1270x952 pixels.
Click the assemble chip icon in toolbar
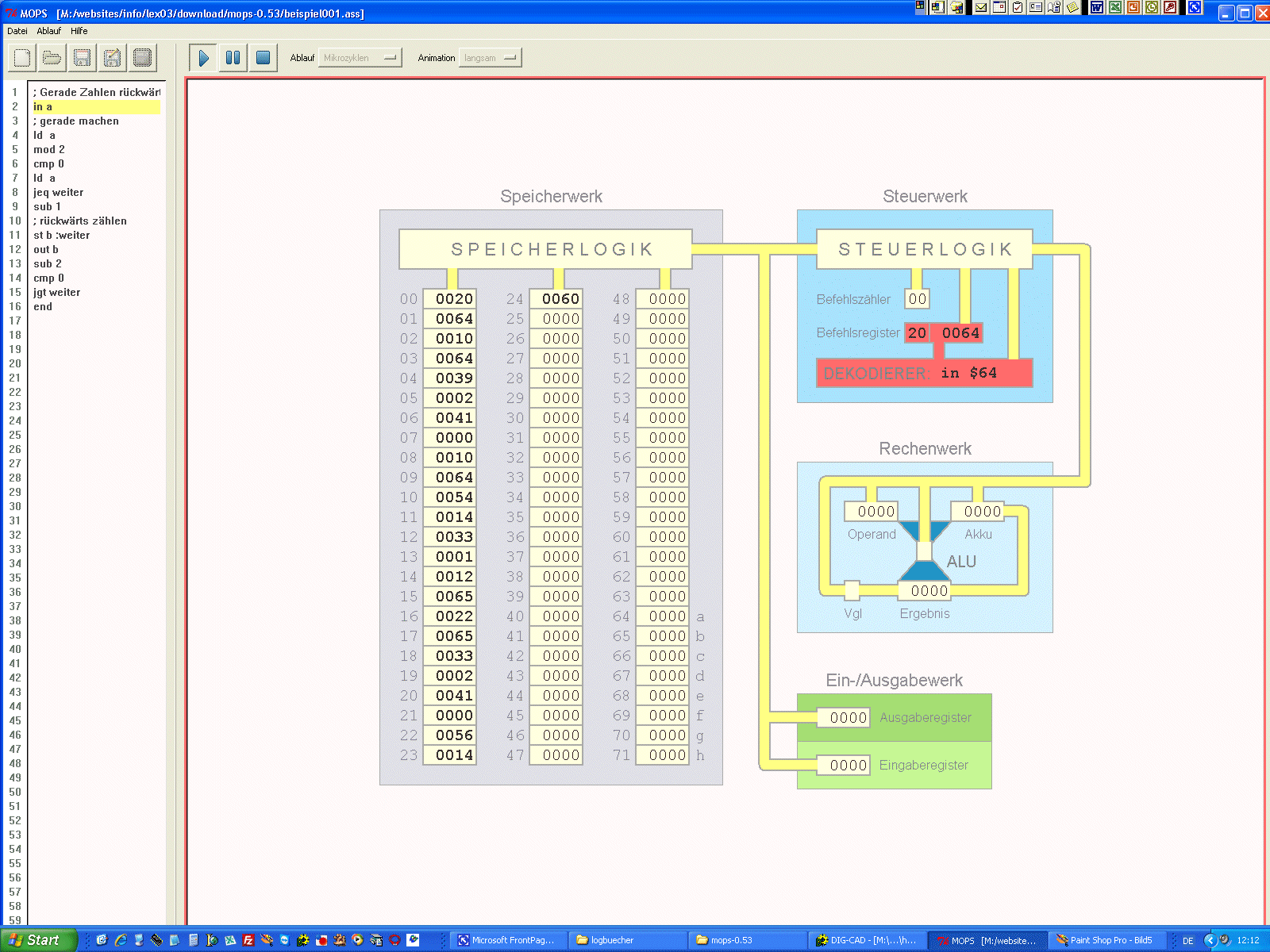coord(142,58)
